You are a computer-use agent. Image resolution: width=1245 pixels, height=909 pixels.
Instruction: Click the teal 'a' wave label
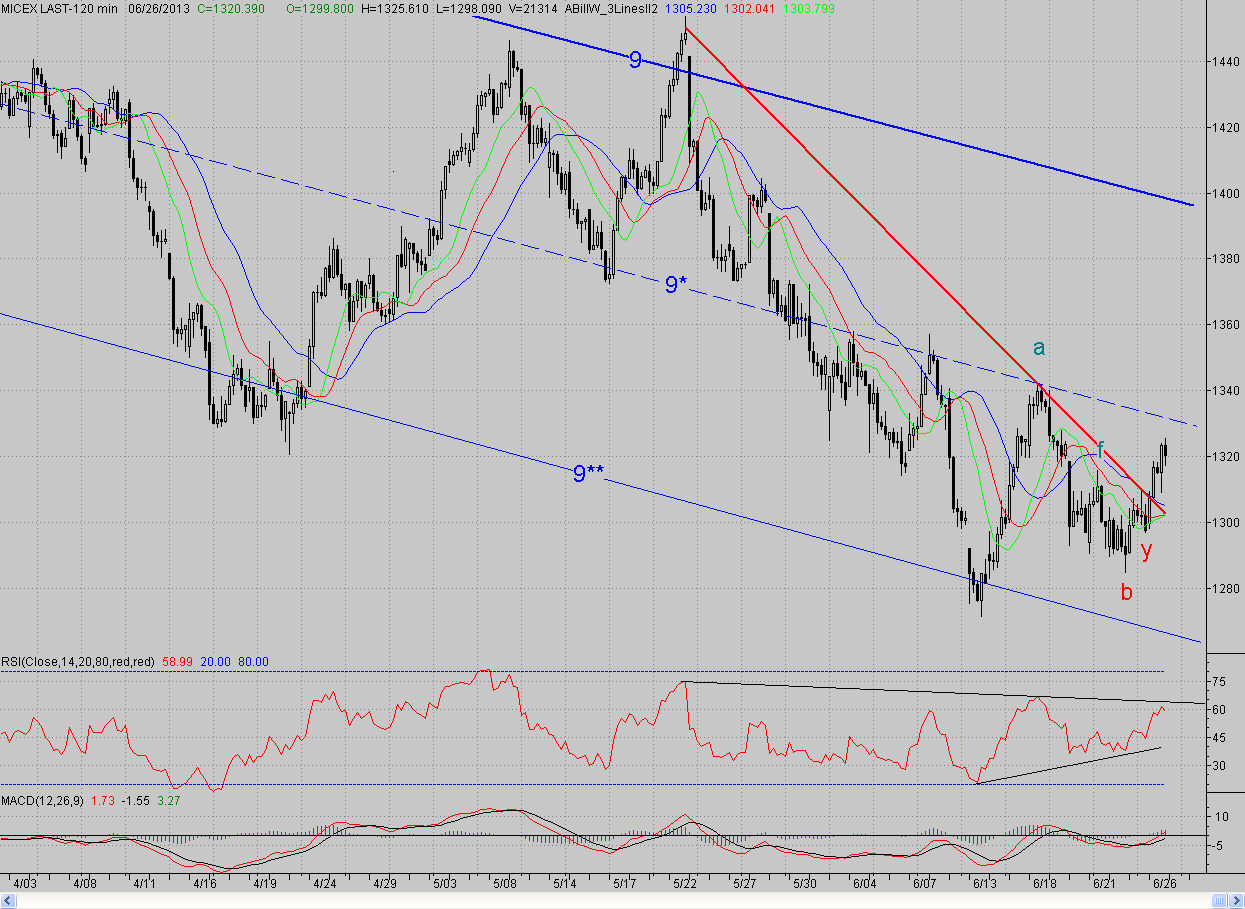(1039, 348)
